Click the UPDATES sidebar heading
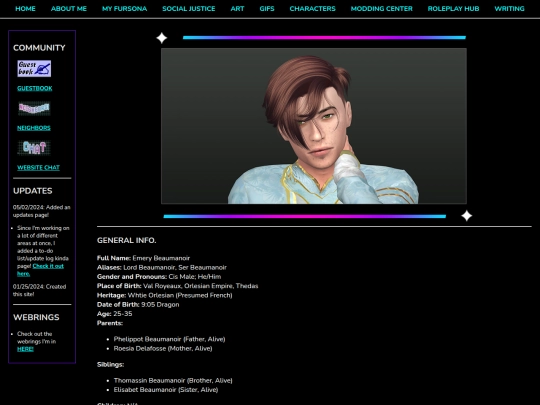540x405 pixels. pos(33,191)
